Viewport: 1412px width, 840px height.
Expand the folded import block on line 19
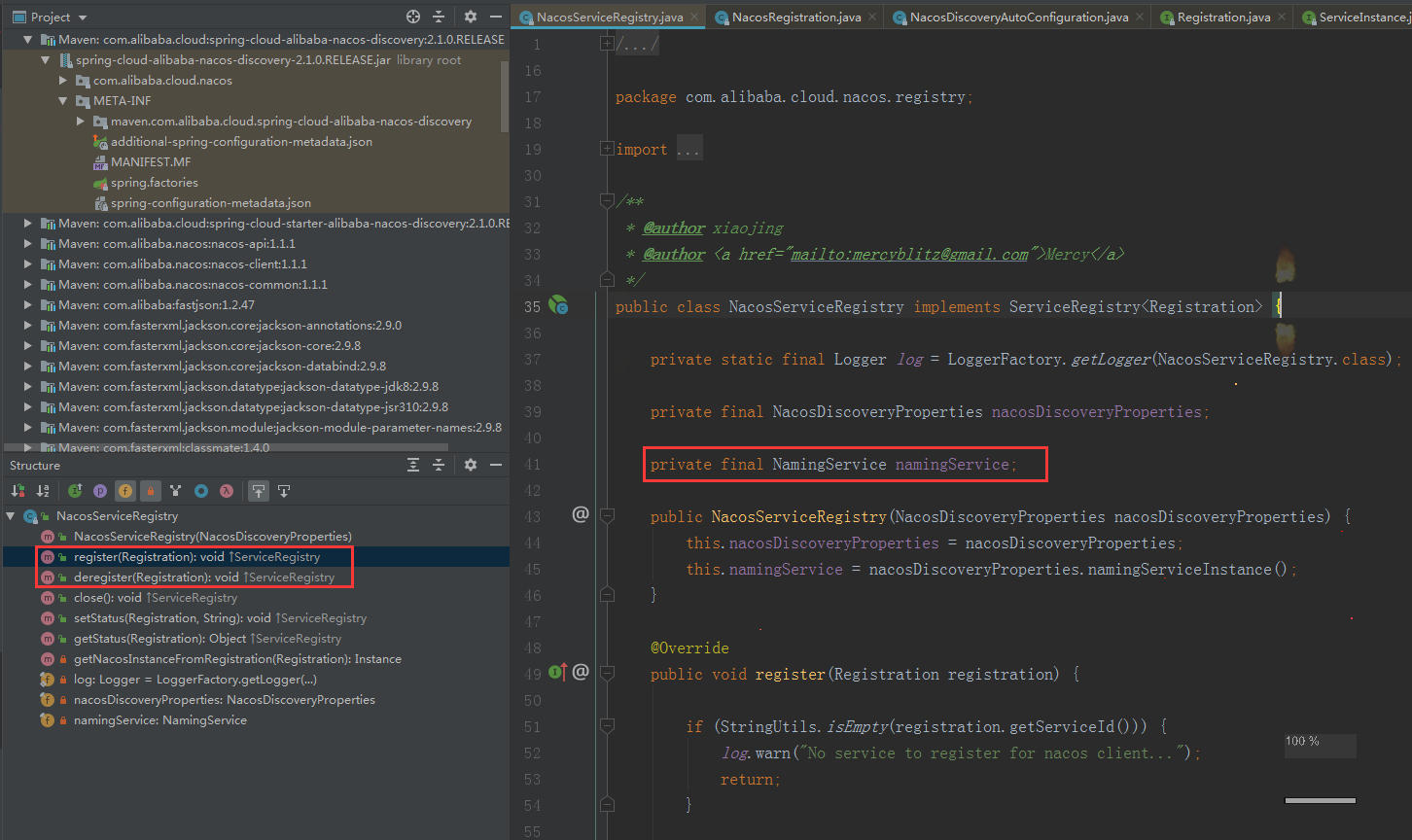[607, 149]
